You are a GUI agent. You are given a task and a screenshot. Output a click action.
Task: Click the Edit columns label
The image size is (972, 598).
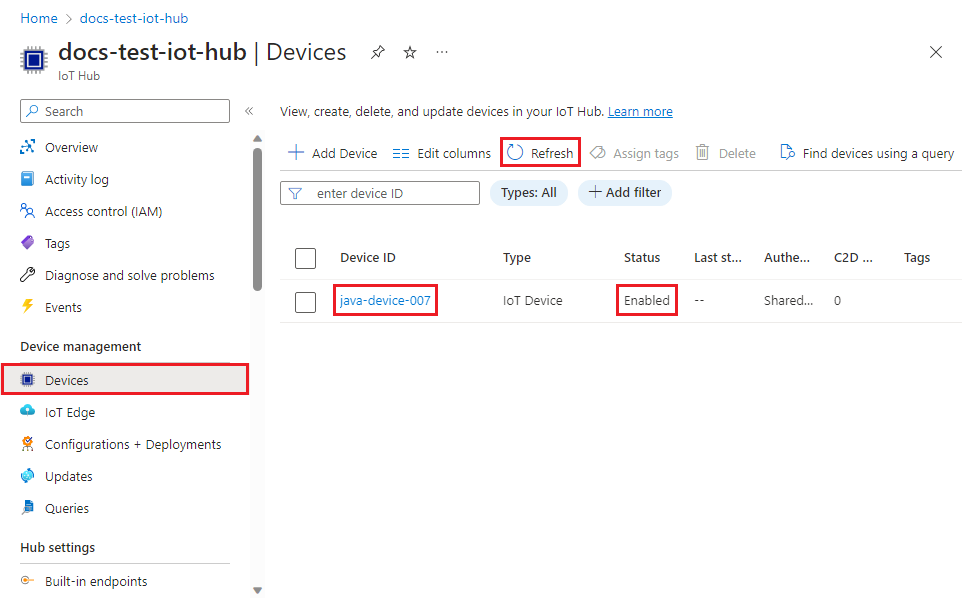pos(454,154)
